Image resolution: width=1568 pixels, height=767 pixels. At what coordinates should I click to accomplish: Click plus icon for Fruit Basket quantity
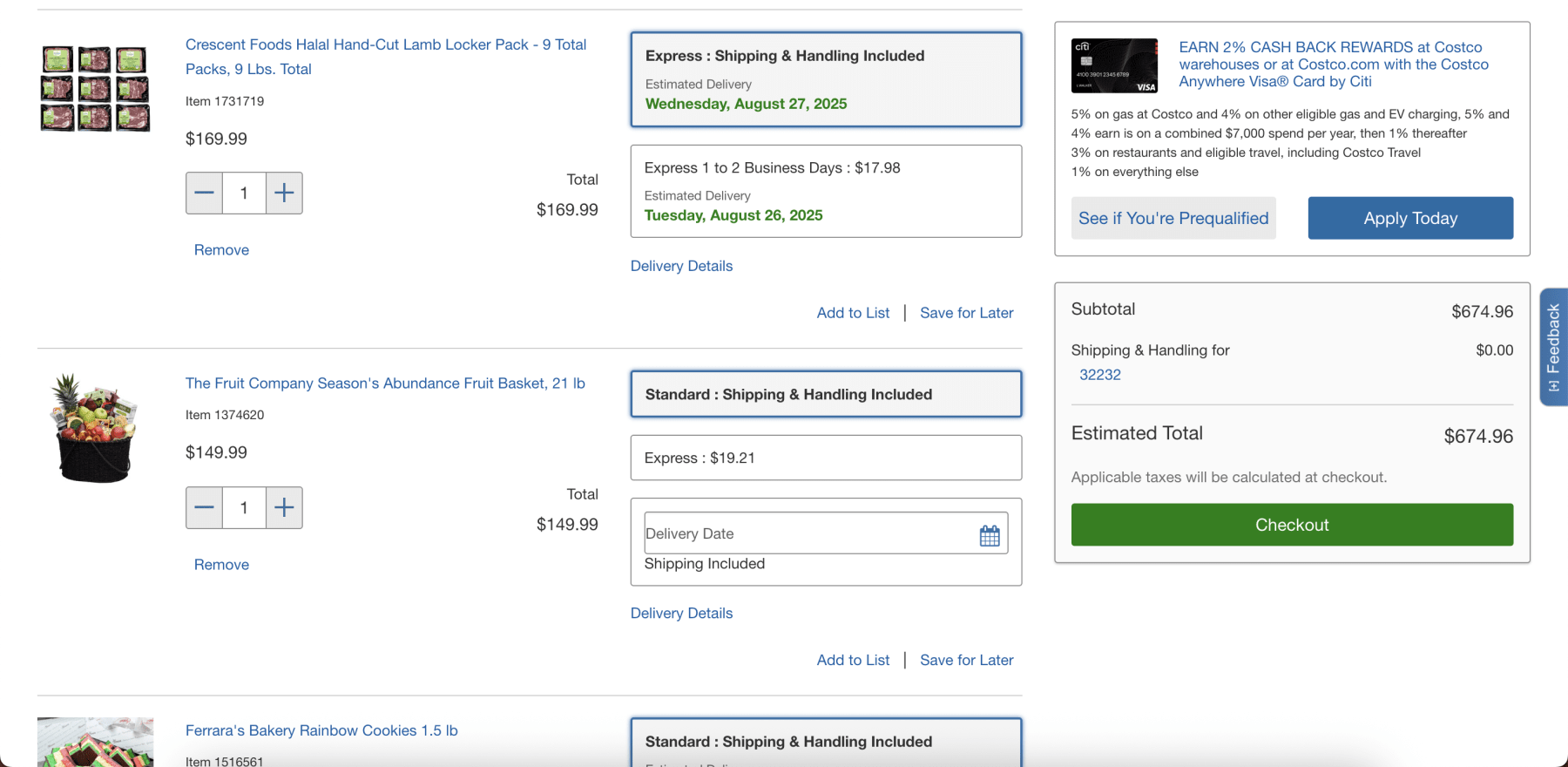[284, 507]
